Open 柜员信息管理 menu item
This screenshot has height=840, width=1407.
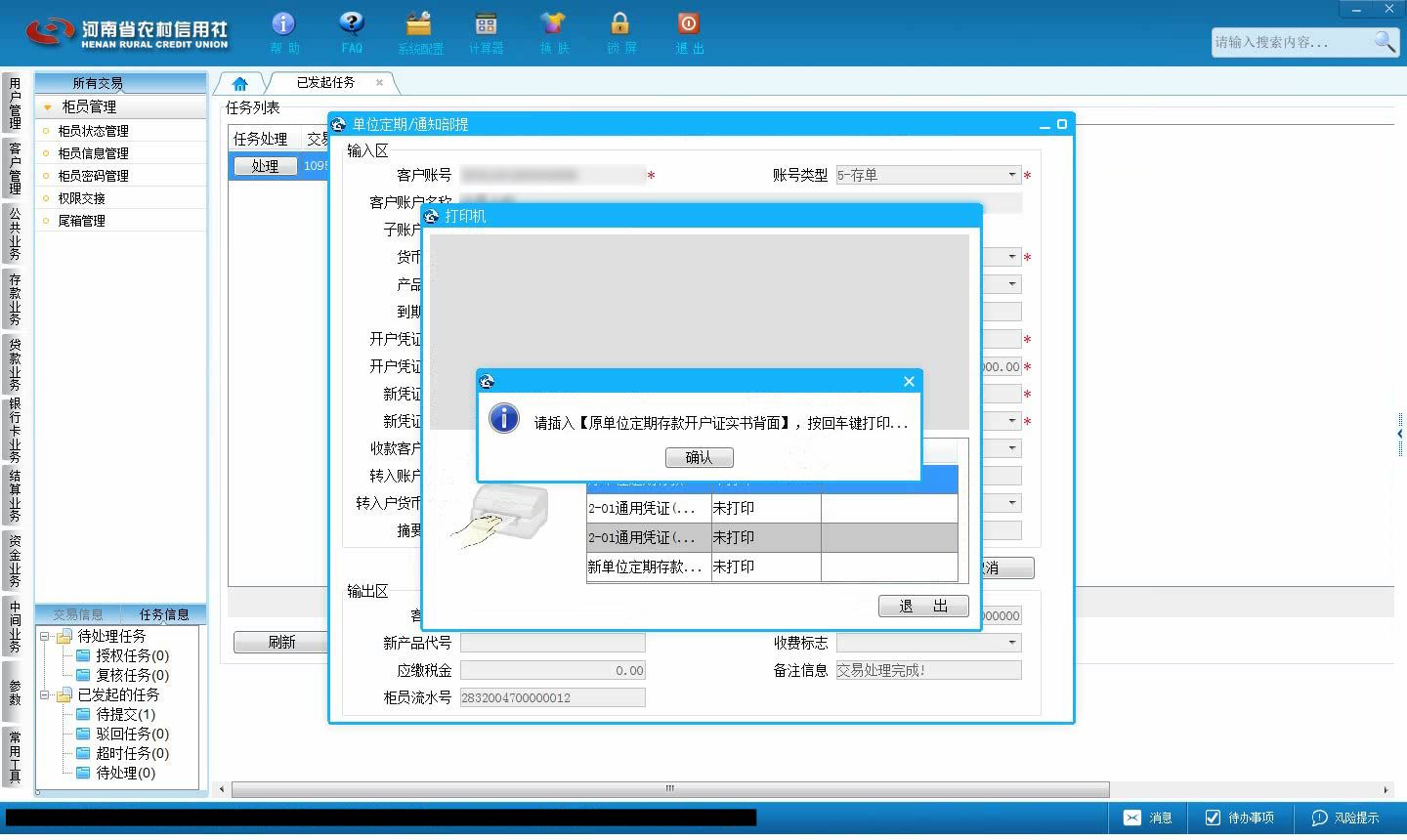(93, 153)
